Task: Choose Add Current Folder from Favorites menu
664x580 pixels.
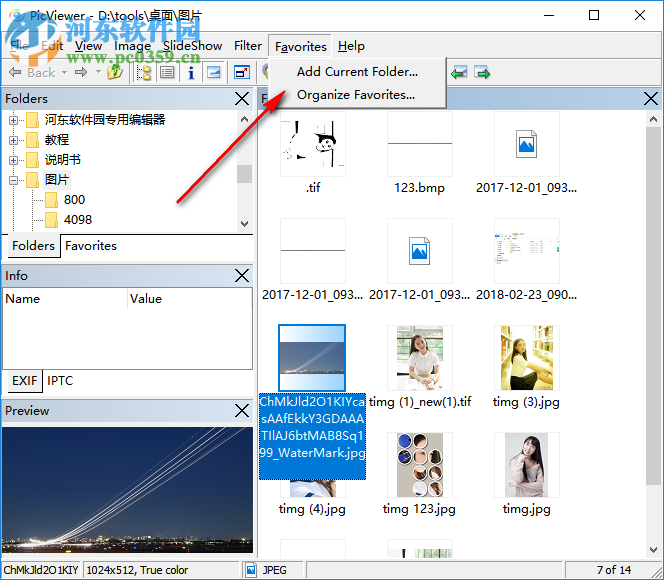Action: point(357,72)
